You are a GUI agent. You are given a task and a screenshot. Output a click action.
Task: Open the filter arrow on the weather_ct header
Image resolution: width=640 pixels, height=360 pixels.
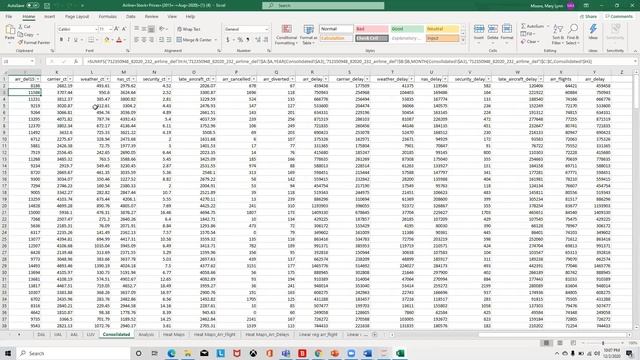(x=108, y=79)
